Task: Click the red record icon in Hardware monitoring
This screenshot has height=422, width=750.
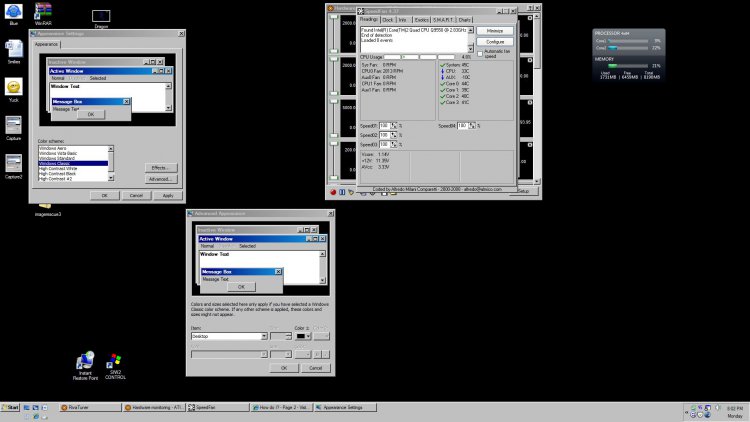Action: pos(333,192)
